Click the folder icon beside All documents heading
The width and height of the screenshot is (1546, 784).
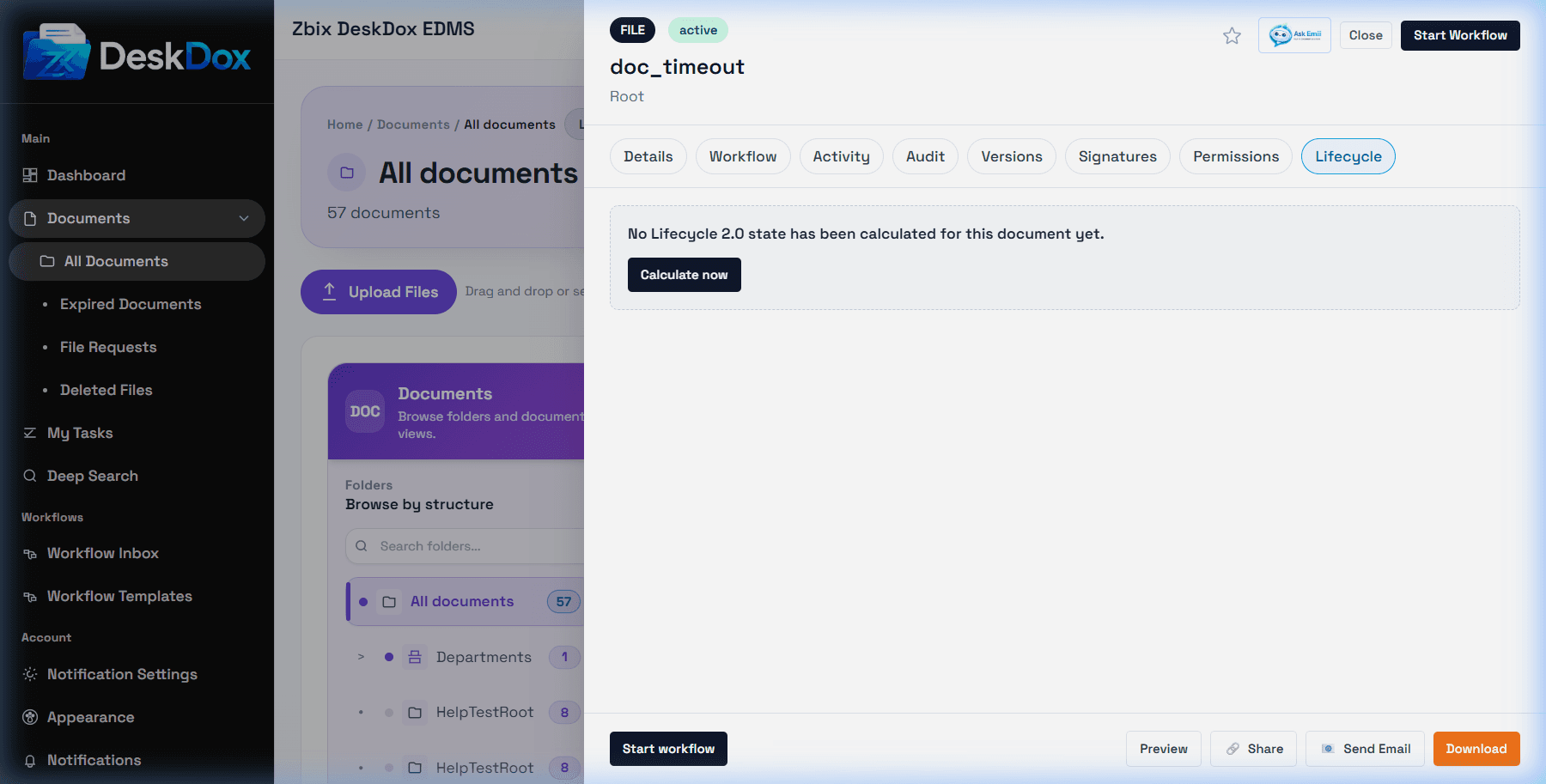click(x=347, y=173)
